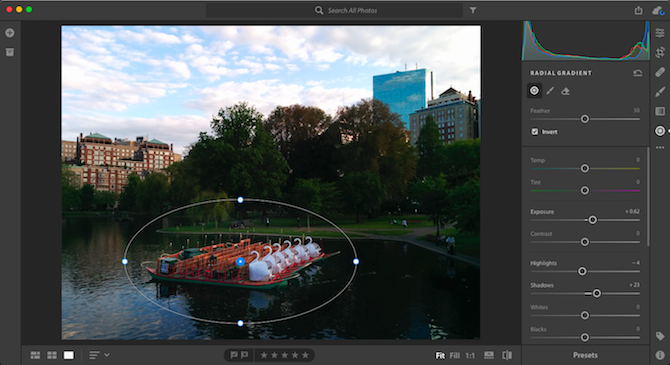Click the Tint slider handle
The width and height of the screenshot is (670, 365).
point(585,190)
